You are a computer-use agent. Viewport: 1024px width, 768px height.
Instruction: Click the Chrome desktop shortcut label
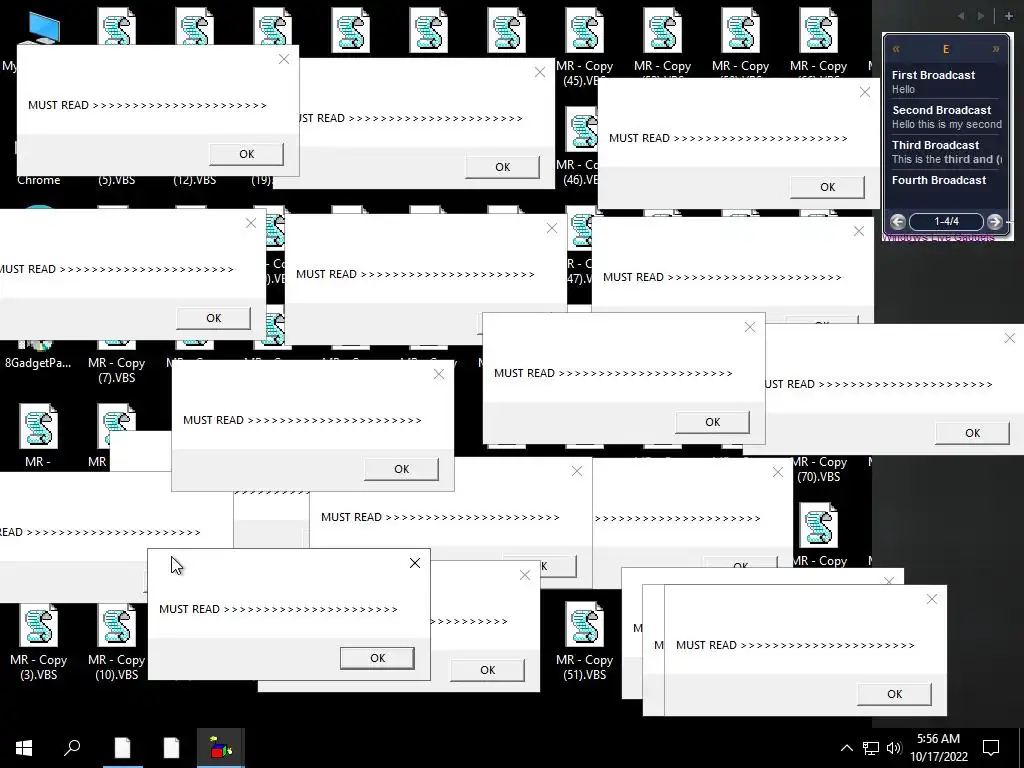39,180
